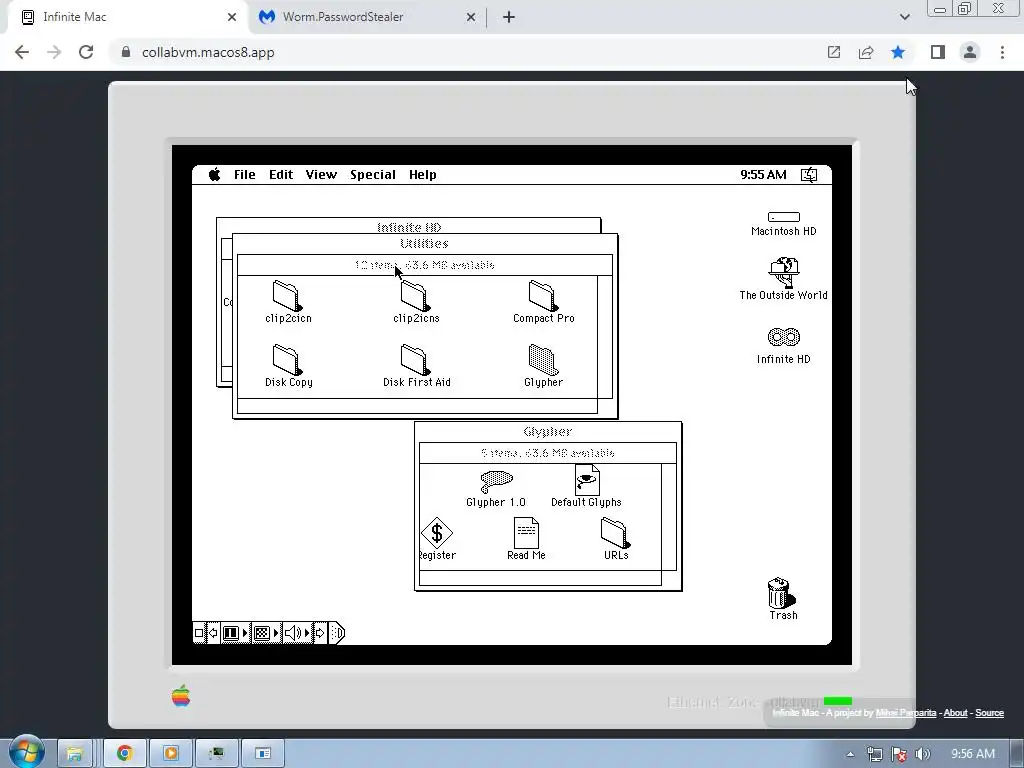The height and width of the screenshot is (768, 1024).
Task: Open the Application menu icon beside the clock
Action: [x=809, y=174]
